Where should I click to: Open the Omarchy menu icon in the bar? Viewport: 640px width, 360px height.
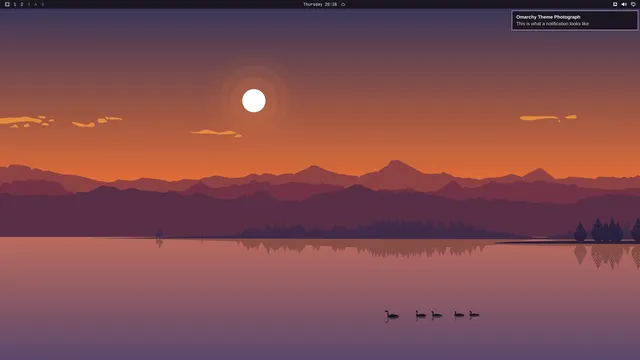[x=7, y=4]
